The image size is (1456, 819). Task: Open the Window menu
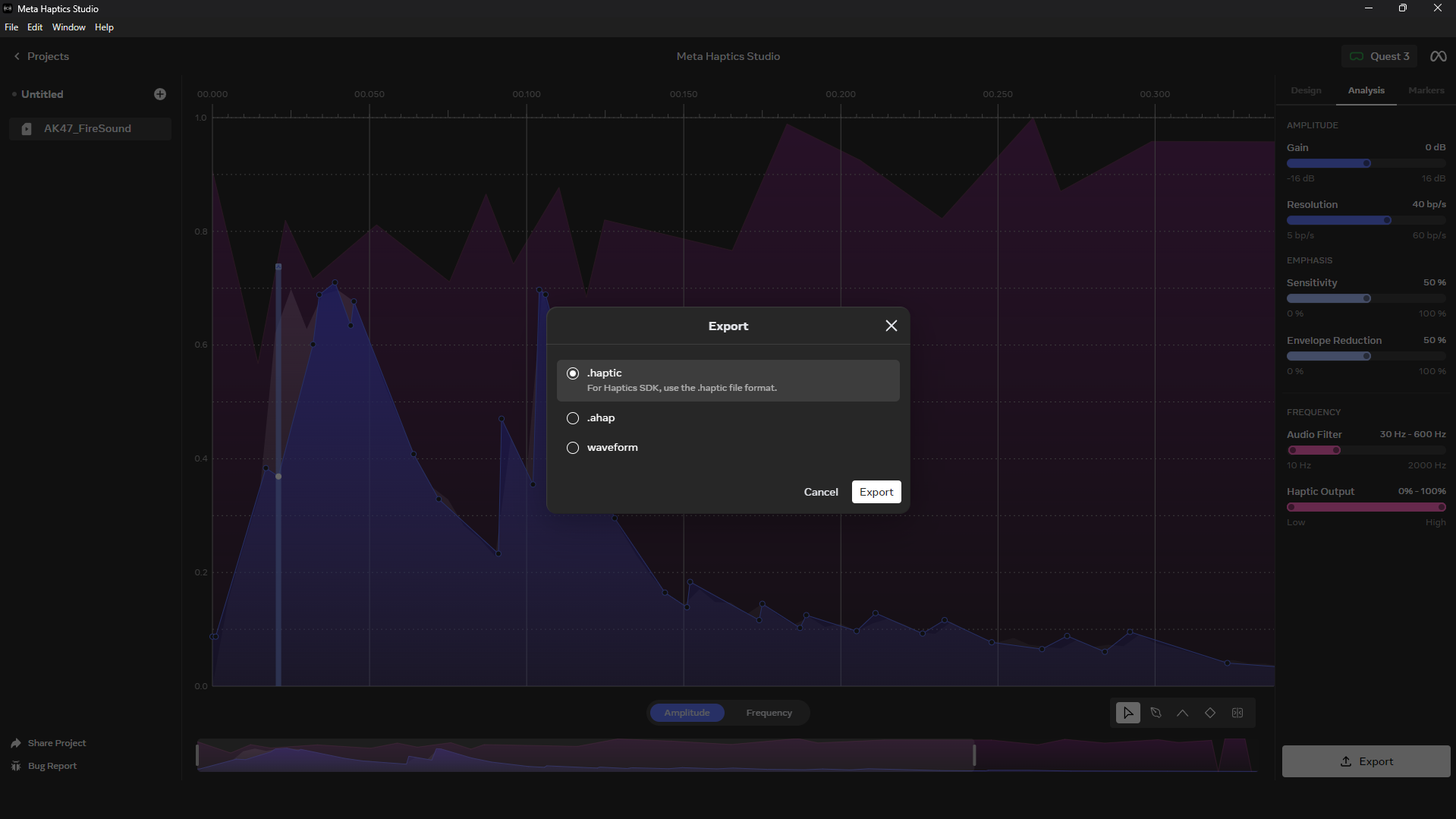(x=68, y=27)
